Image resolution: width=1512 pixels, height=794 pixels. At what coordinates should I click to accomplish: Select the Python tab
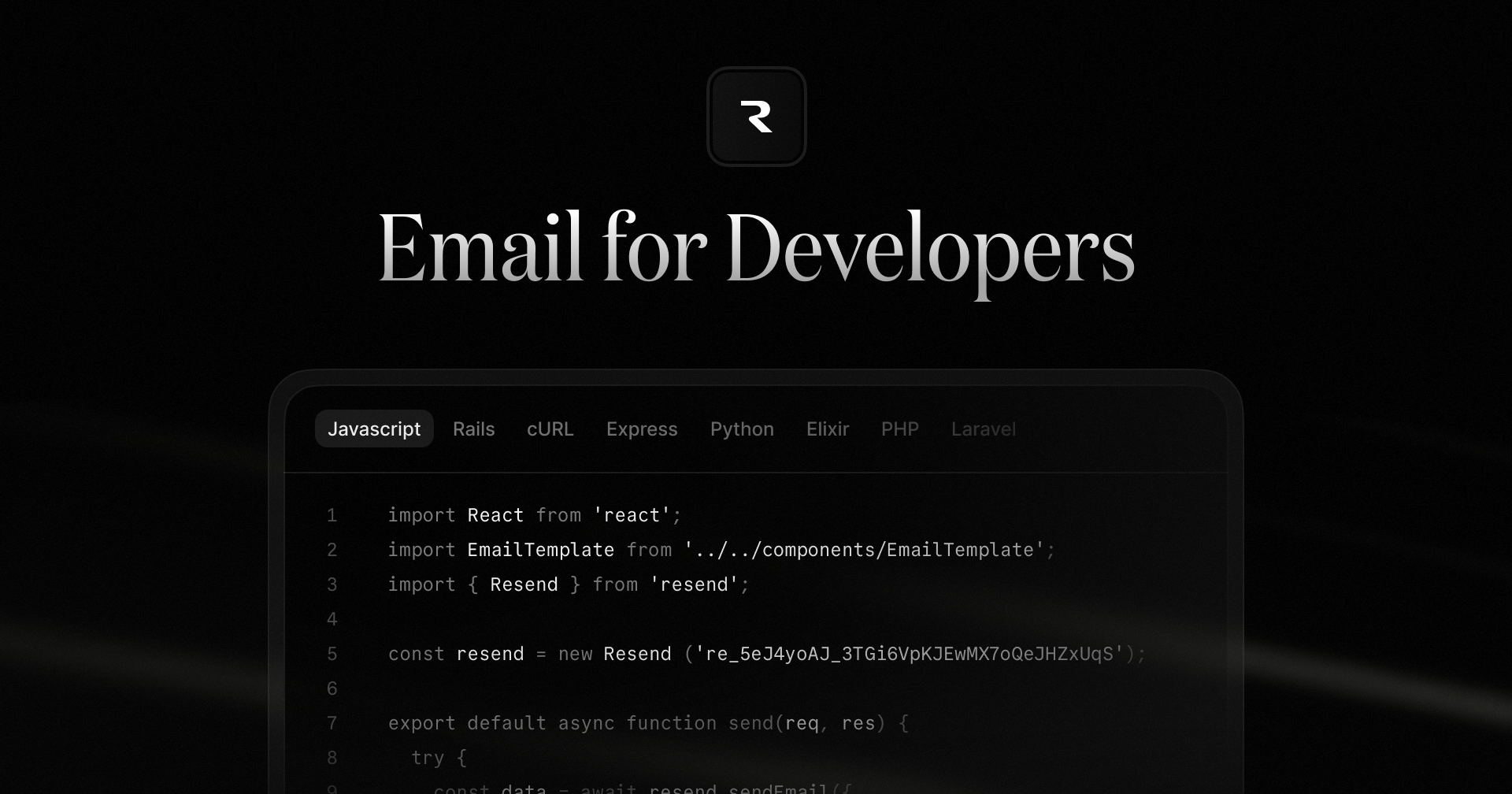[x=742, y=429]
